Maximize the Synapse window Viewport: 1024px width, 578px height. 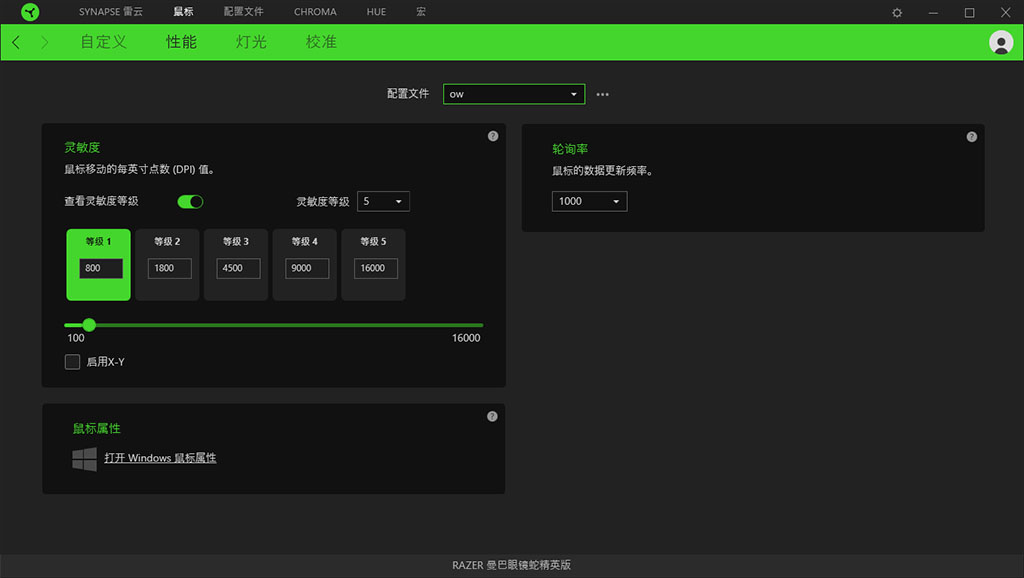969,12
